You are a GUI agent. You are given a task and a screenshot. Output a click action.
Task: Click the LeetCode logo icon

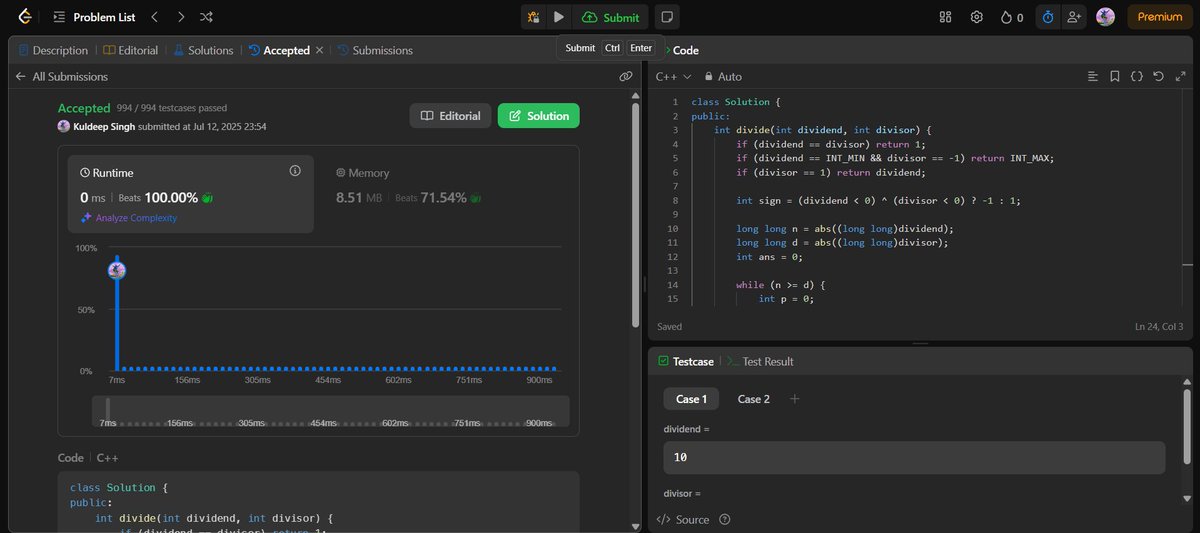point(24,17)
